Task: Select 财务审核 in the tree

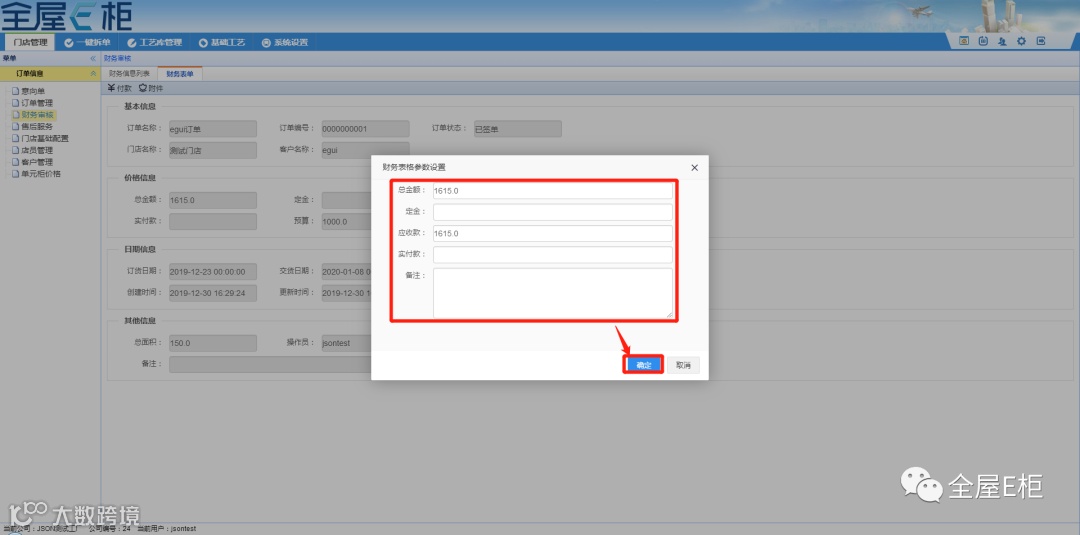Action: pyautogui.click(x=37, y=115)
